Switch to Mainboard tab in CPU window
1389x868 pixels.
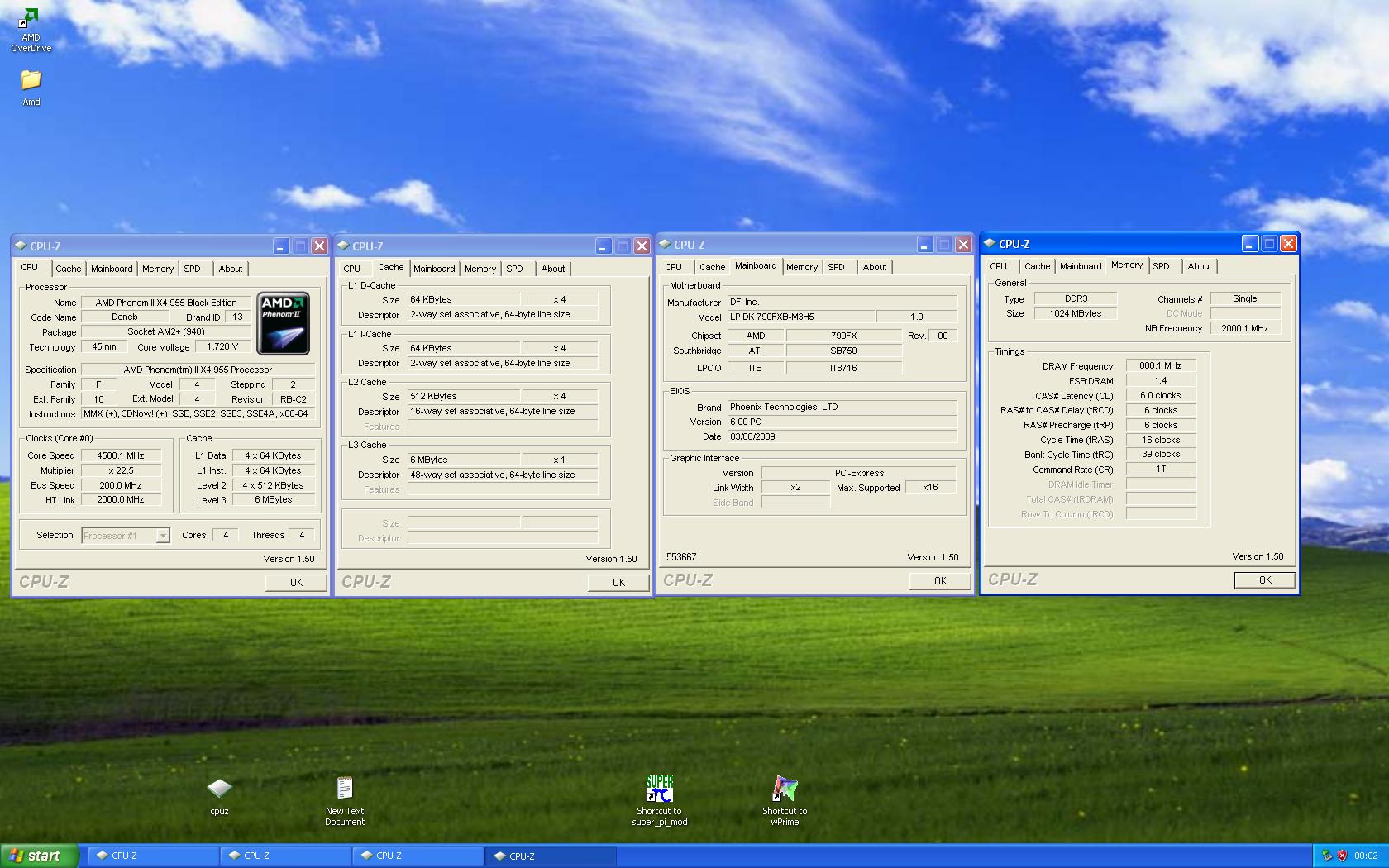112,269
